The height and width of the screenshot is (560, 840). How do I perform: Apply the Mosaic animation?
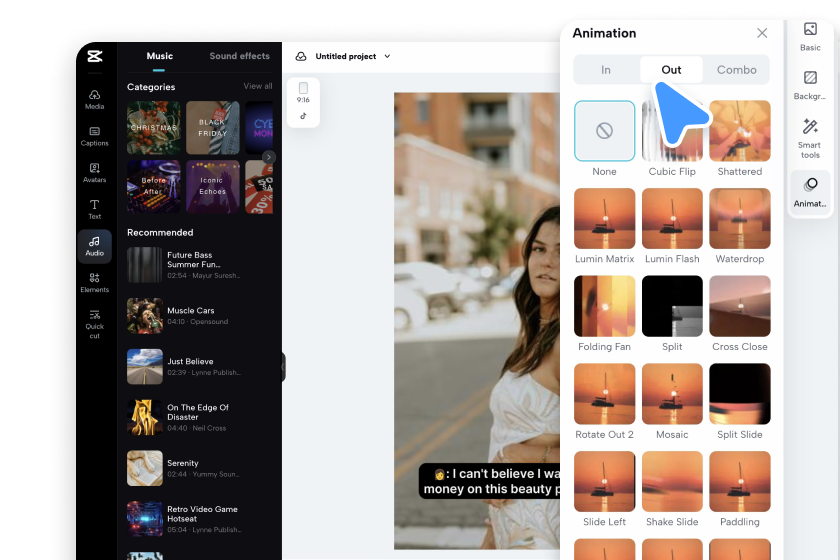click(672, 394)
